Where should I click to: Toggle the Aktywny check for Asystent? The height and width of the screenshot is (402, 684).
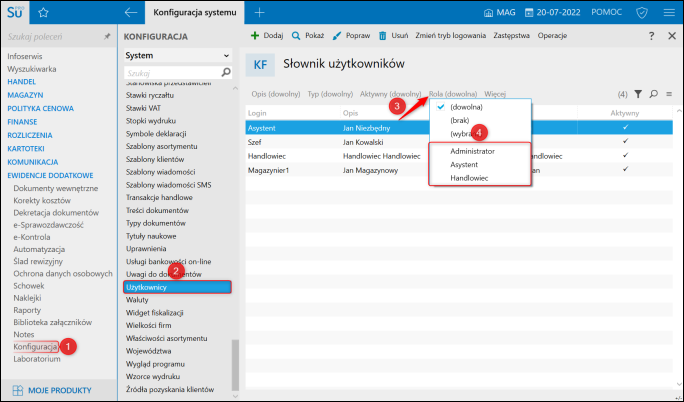[x=625, y=127]
